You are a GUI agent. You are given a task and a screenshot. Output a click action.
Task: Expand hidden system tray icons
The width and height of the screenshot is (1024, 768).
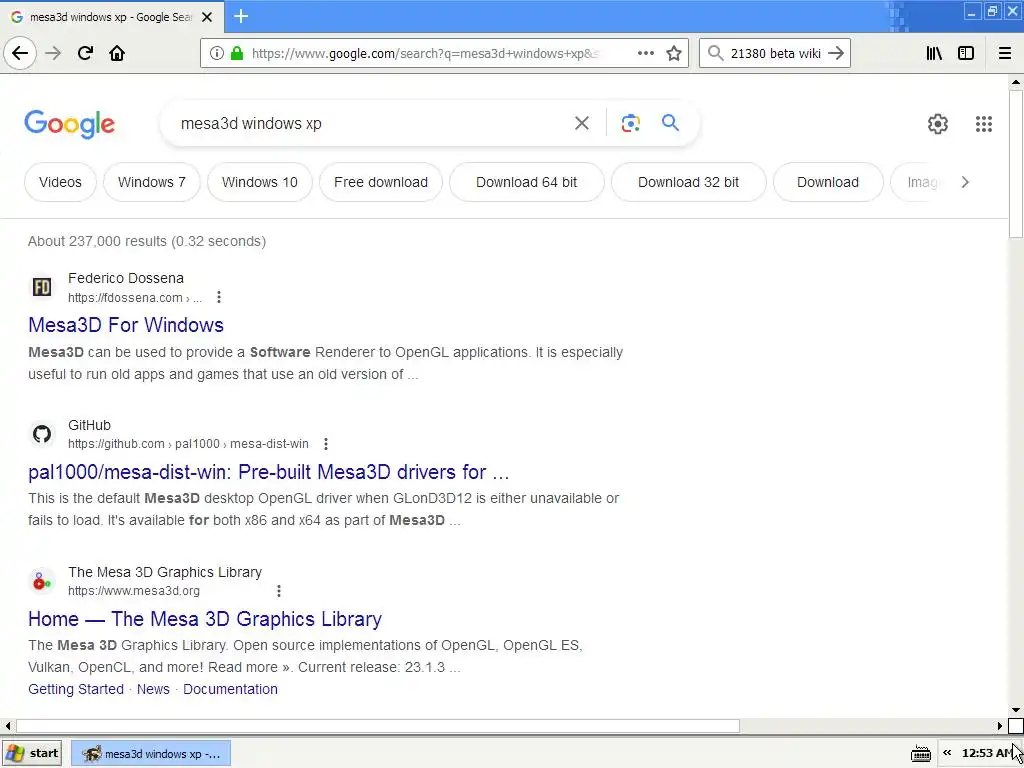(946, 753)
